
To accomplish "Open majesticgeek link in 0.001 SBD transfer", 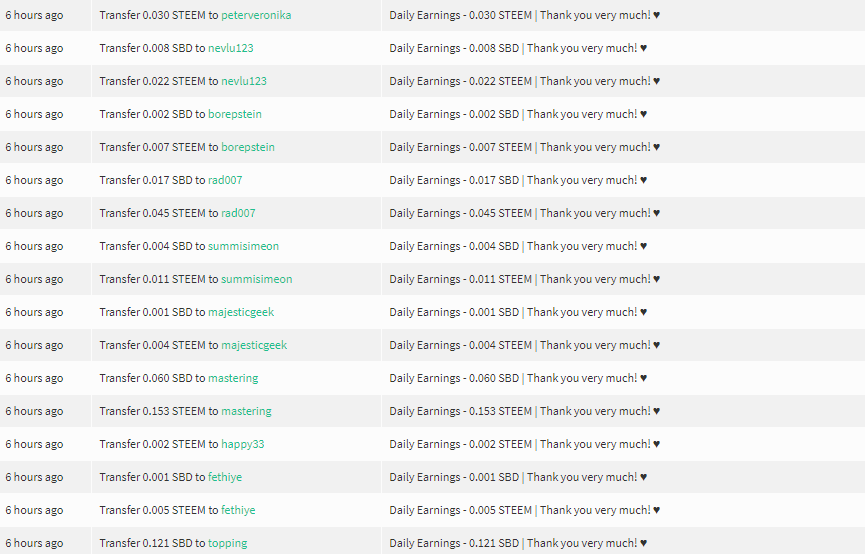I will pos(241,313).
